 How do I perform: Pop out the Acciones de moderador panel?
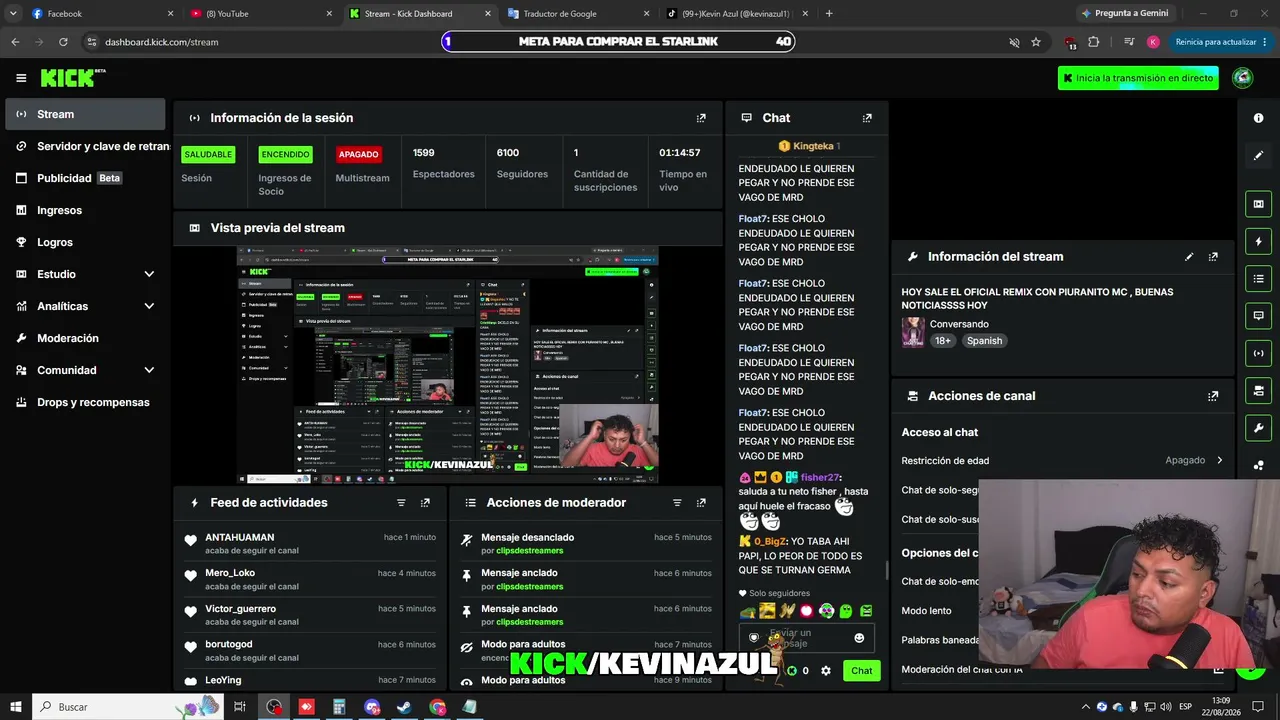tap(701, 503)
